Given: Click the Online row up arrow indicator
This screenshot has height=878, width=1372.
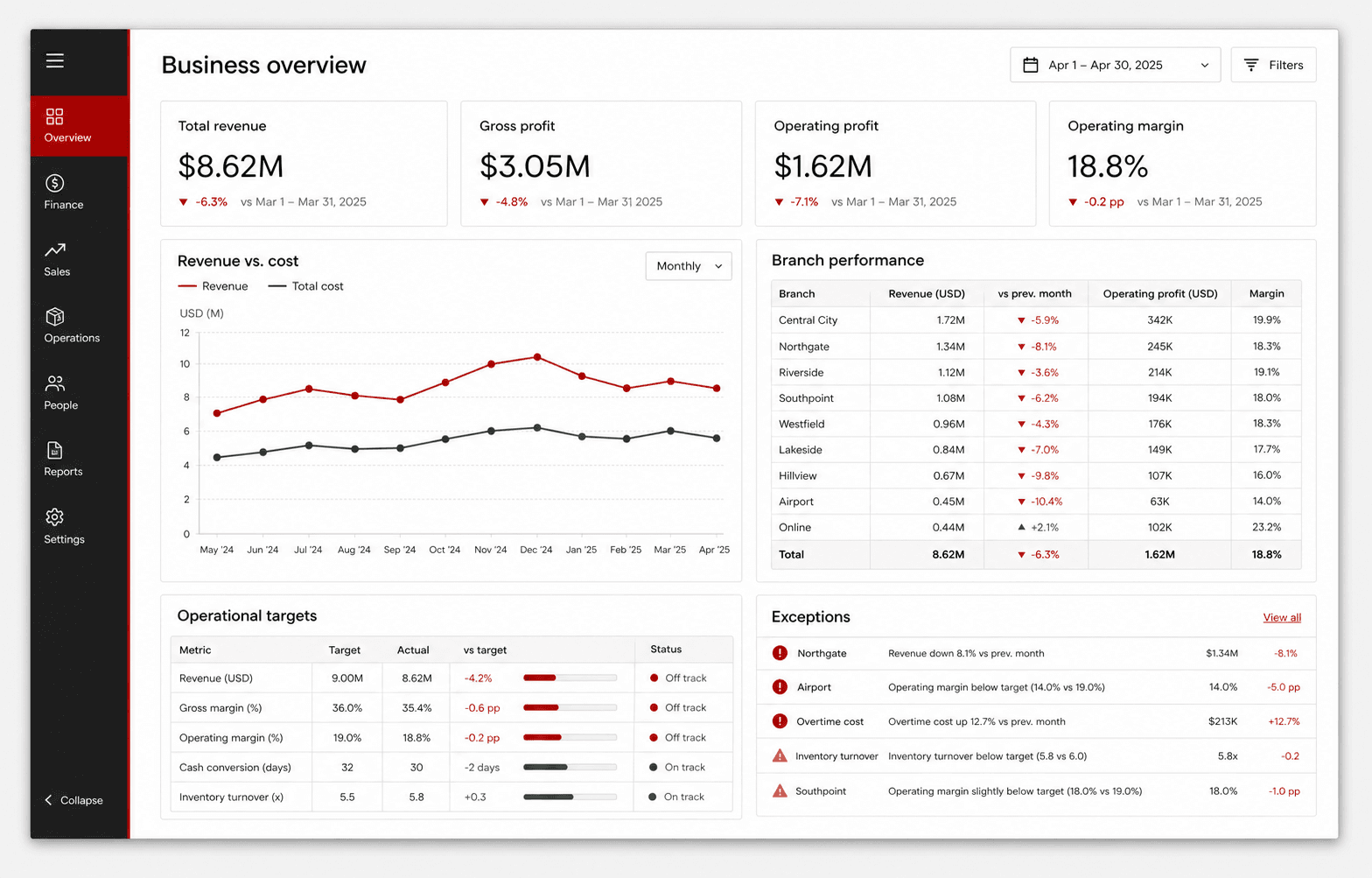Looking at the screenshot, I should (1021, 527).
